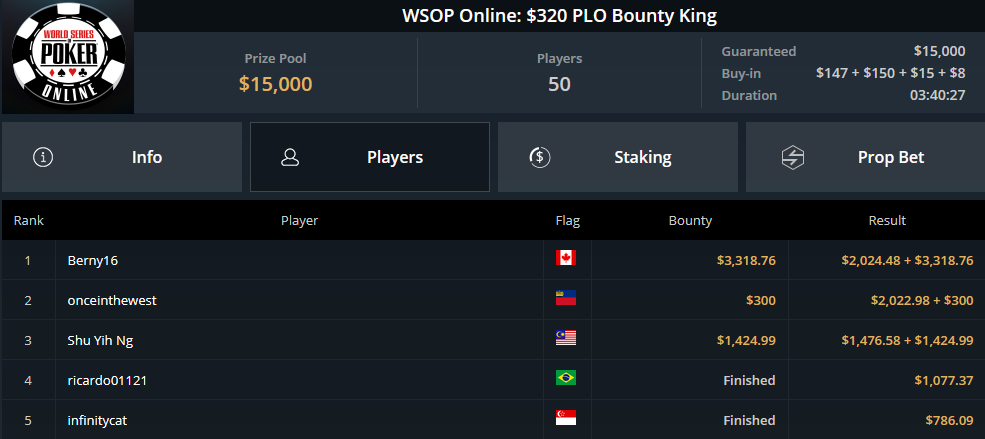This screenshot has width=985, height=439.
Task: Sort by the Bounty column header
Action: pyautogui.click(x=690, y=220)
